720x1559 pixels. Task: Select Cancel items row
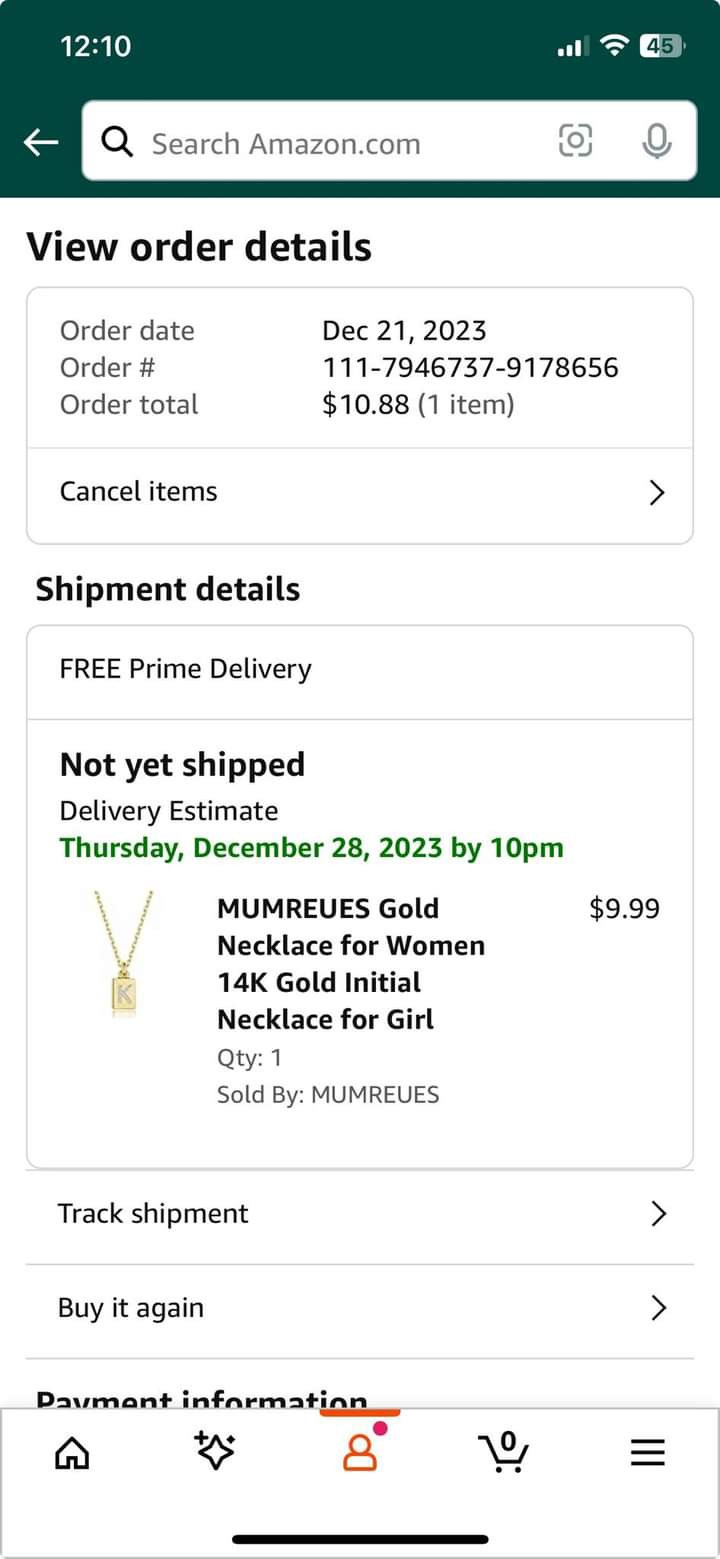tap(360, 493)
